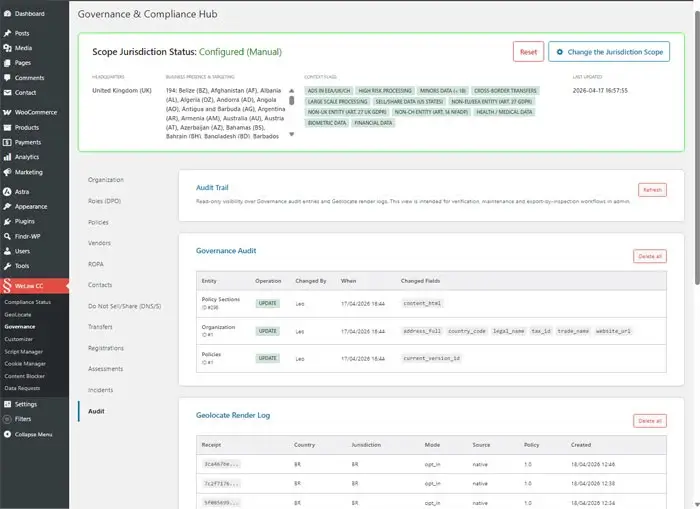Click the country_code changed field
This screenshot has width=700, height=509.
tap(467, 331)
